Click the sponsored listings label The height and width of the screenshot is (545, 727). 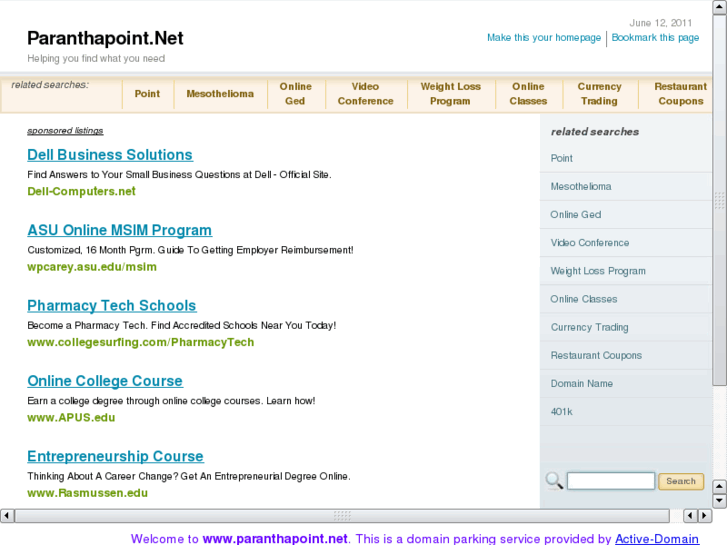click(x=65, y=131)
